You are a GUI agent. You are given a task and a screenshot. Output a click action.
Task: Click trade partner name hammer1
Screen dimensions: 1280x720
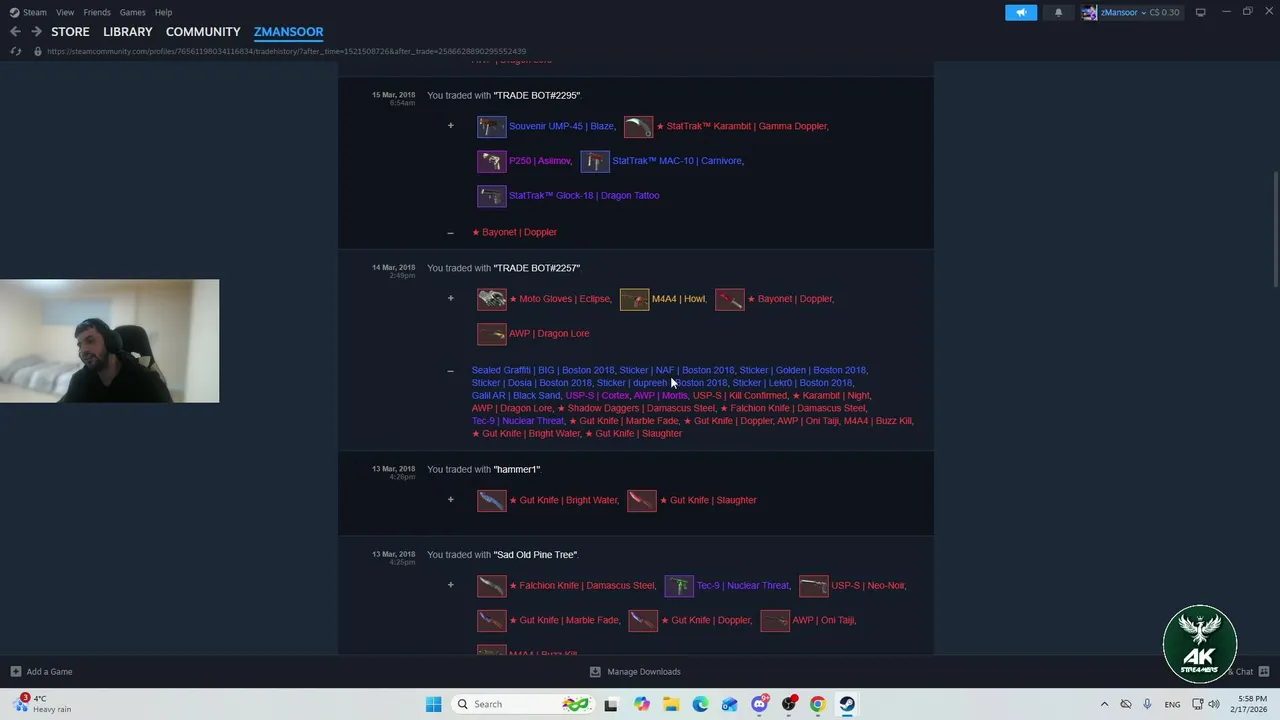[517, 469]
